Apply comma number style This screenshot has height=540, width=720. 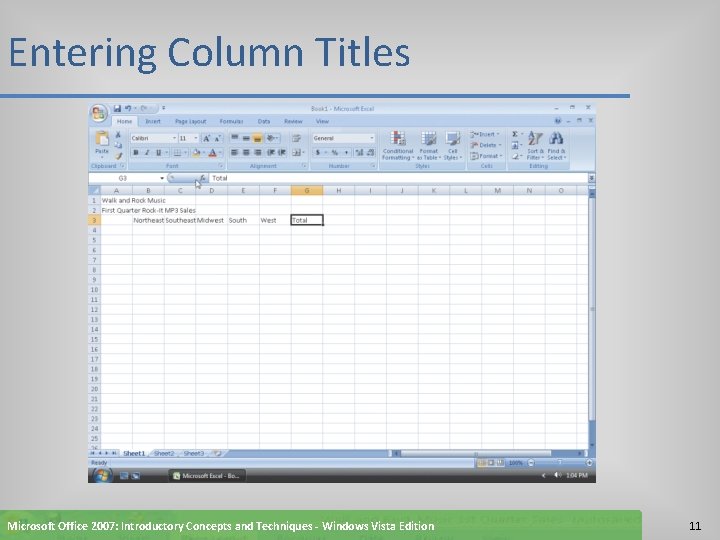[346, 152]
